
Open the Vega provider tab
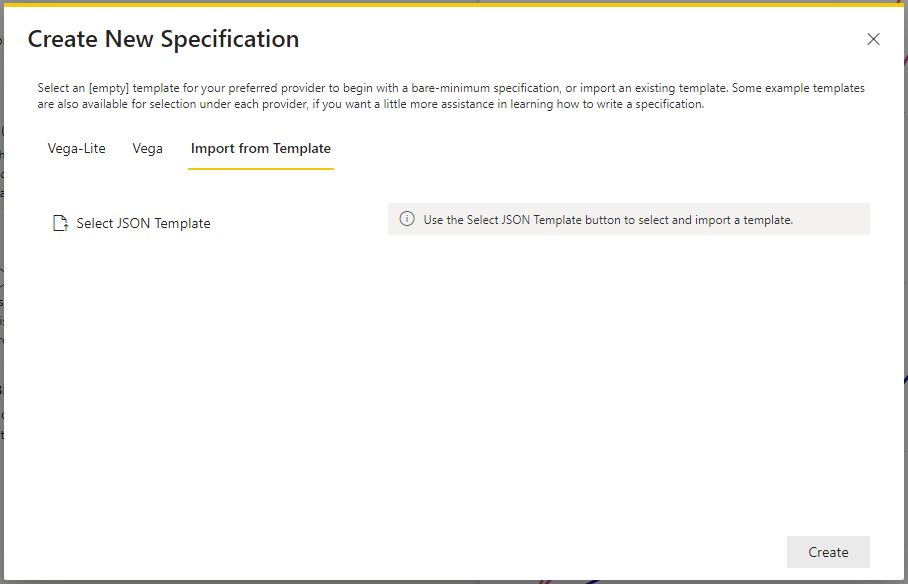pos(147,148)
